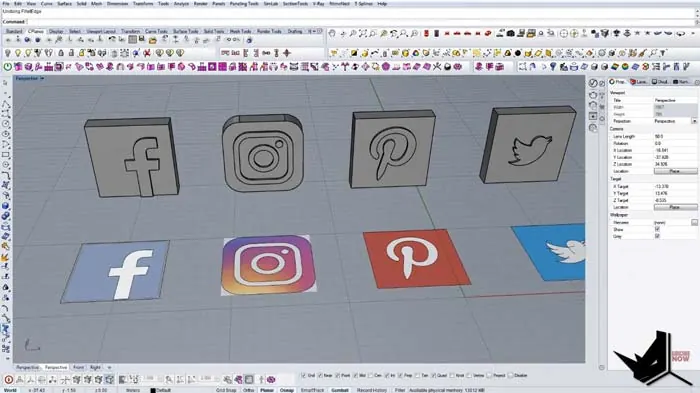Toggle the Point osnap checkbox
The height and width of the screenshot is (393, 700).
point(338,376)
